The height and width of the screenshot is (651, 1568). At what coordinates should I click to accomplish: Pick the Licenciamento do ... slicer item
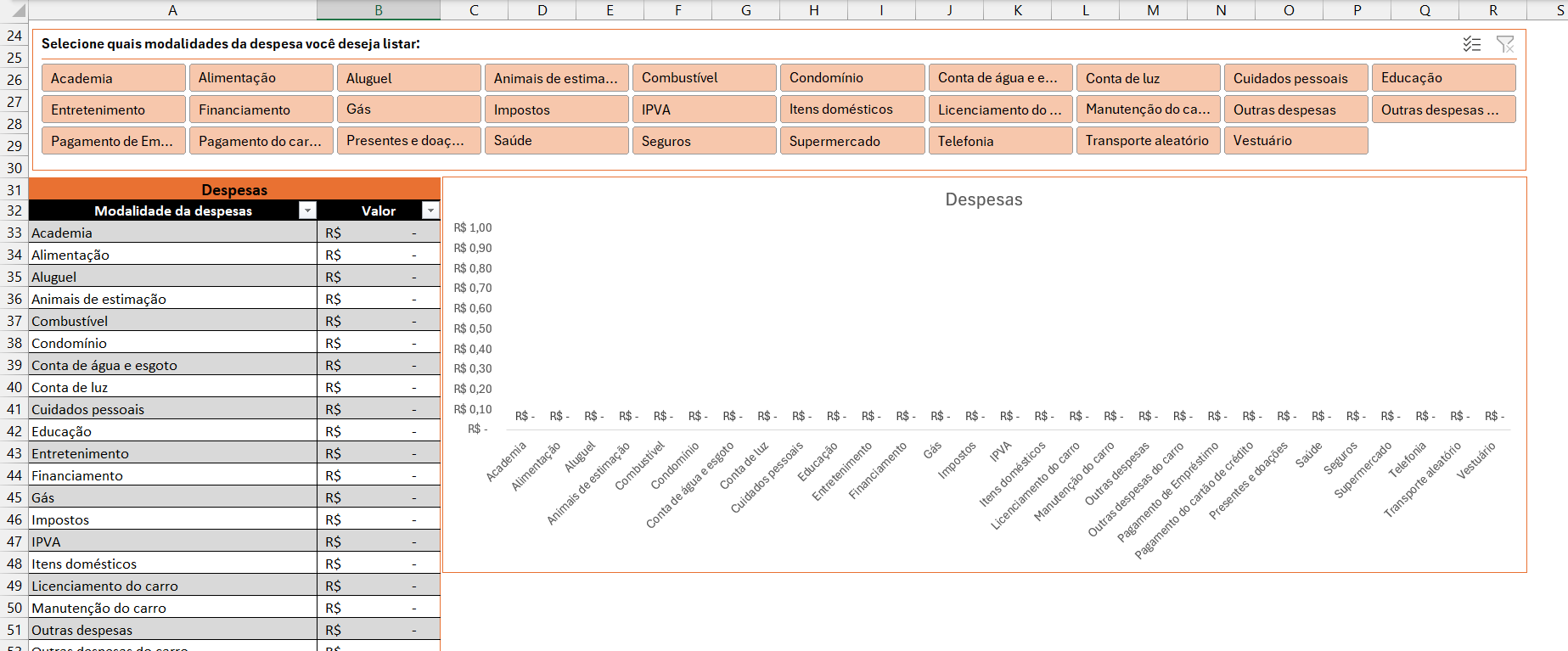[1000, 109]
